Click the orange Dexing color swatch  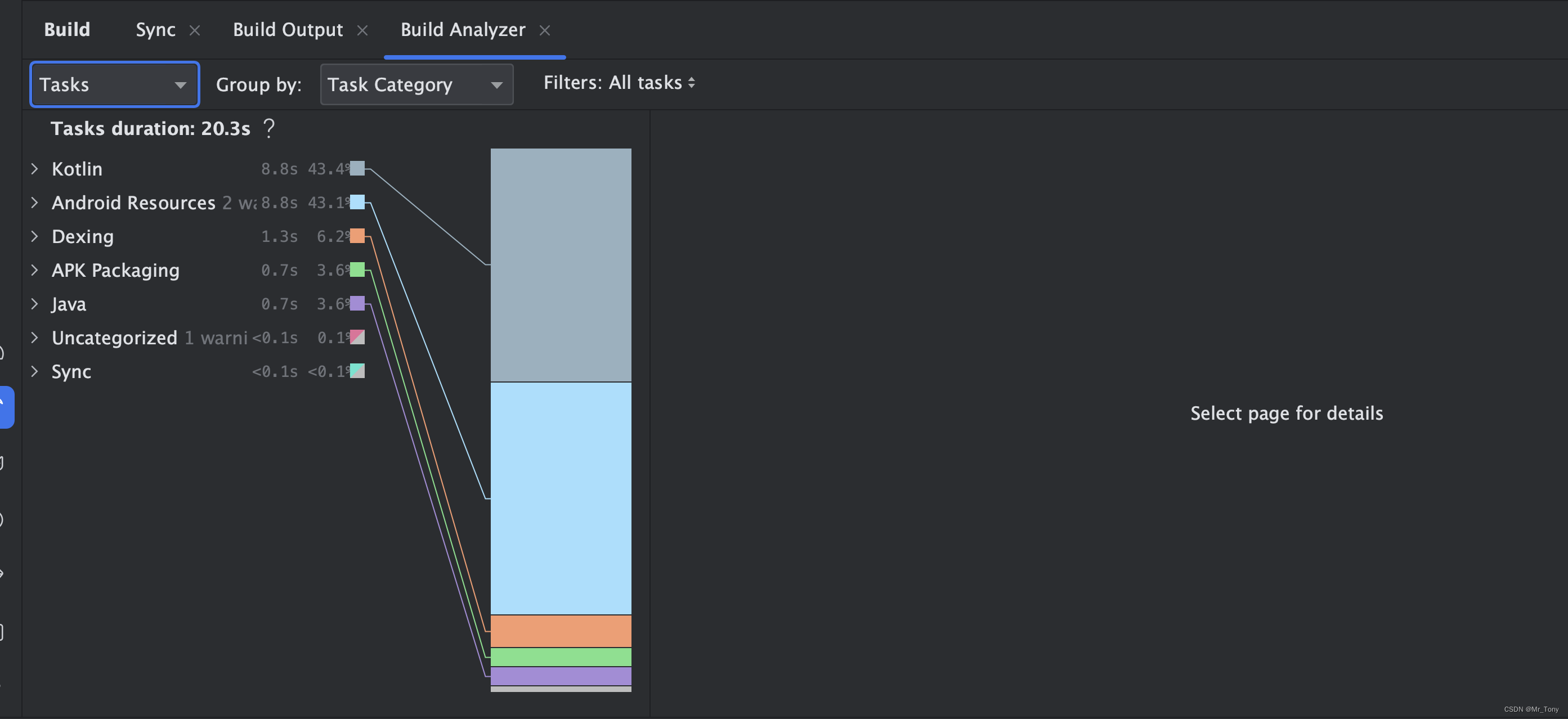tap(357, 236)
